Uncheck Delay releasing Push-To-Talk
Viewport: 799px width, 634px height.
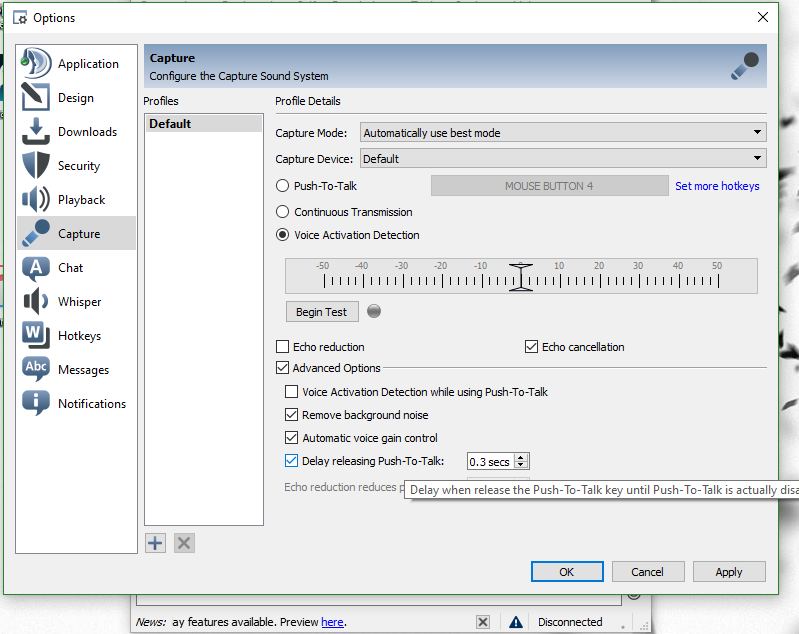[x=291, y=460]
